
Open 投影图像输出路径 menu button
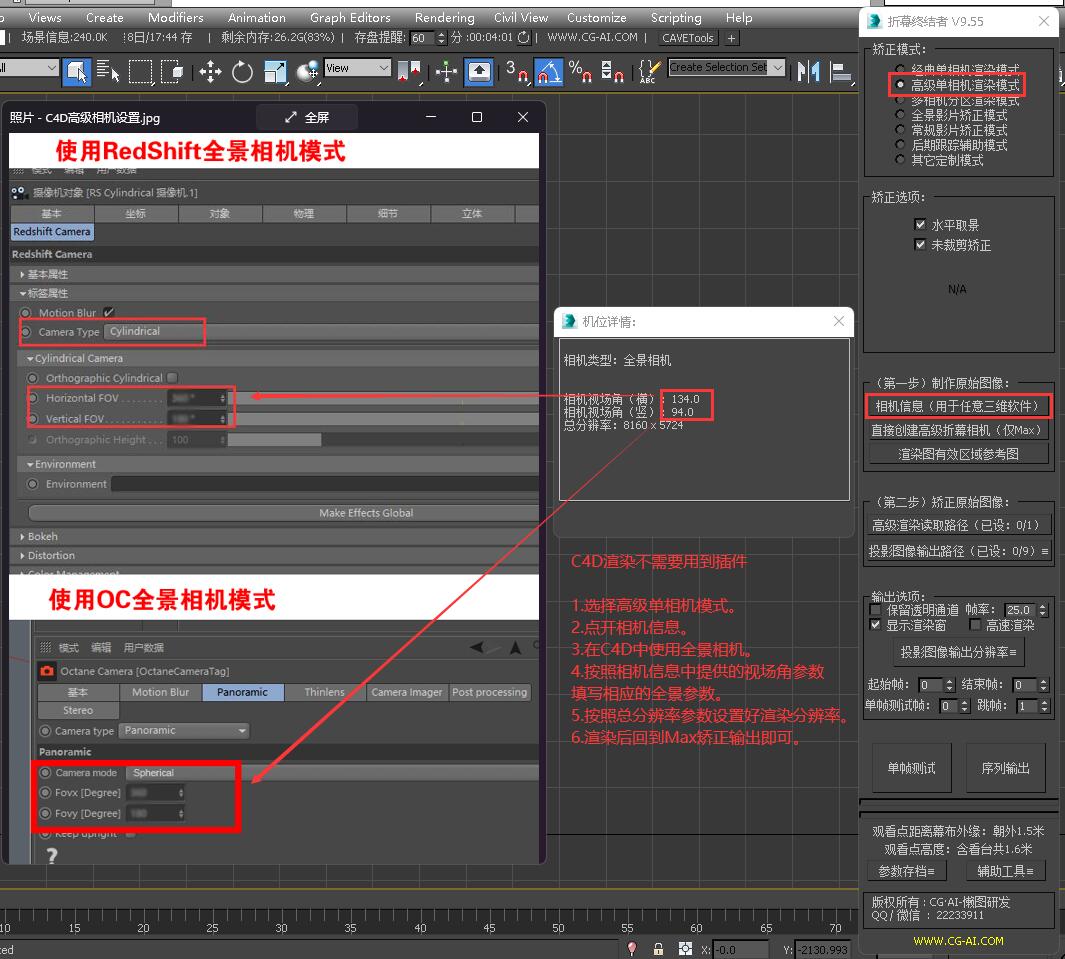(x=958, y=551)
